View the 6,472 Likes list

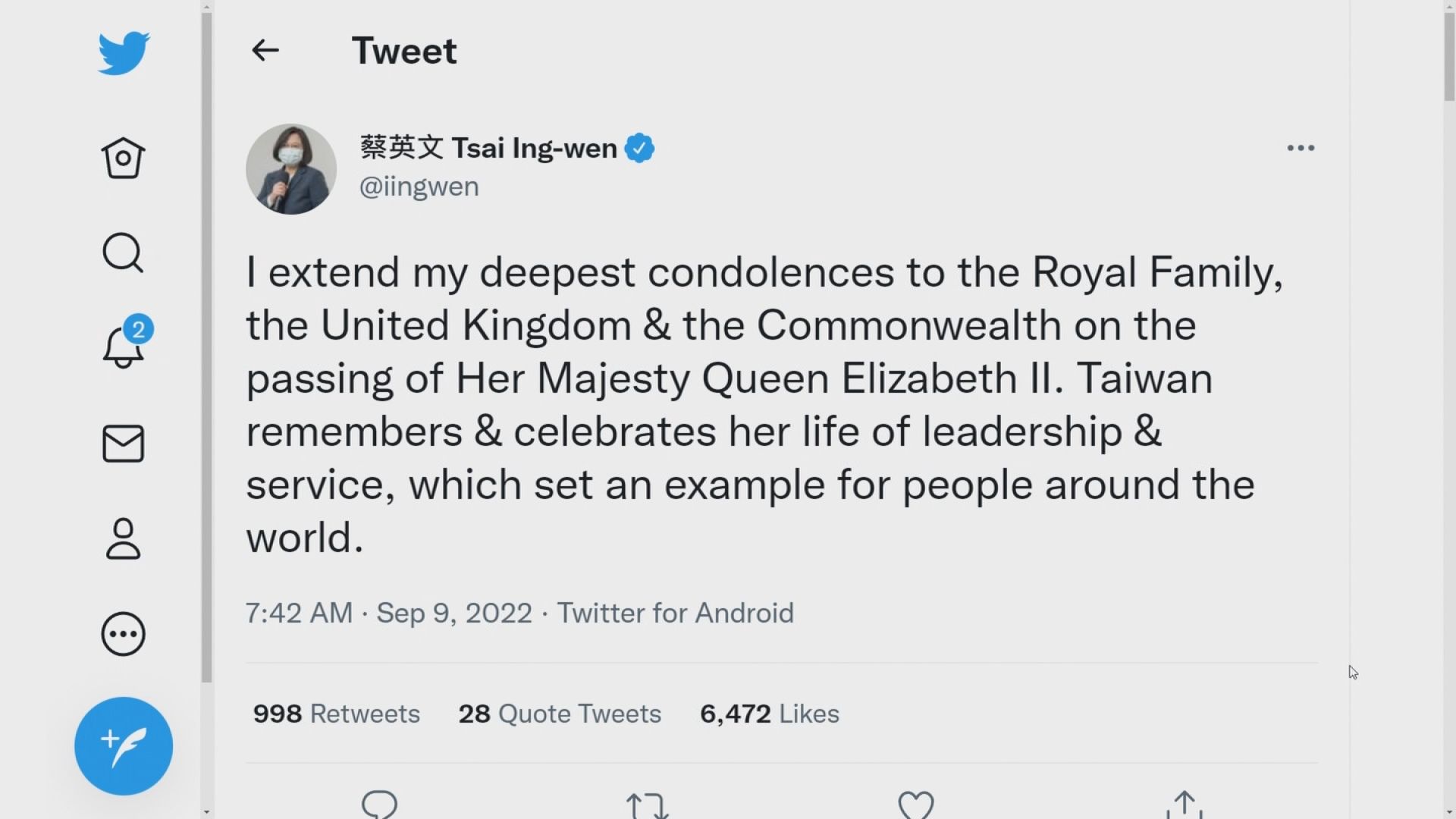tap(769, 714)
